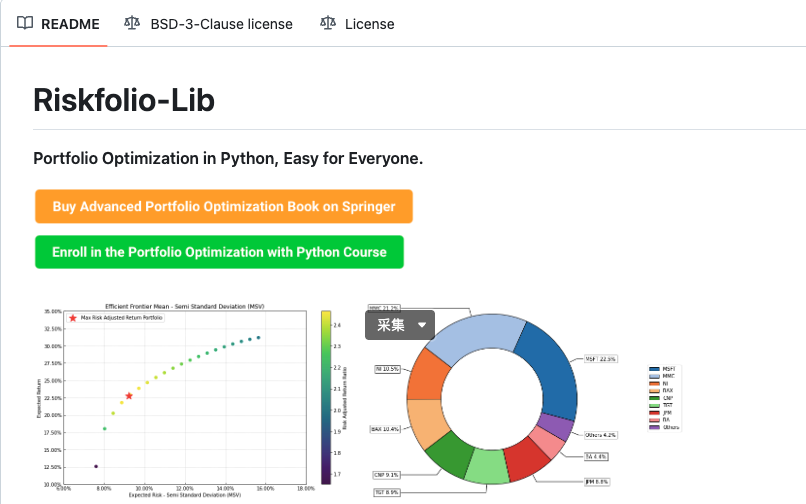Click the purple Others legend swatch
This screenshot has height=504, width=806.
[654, 427]
